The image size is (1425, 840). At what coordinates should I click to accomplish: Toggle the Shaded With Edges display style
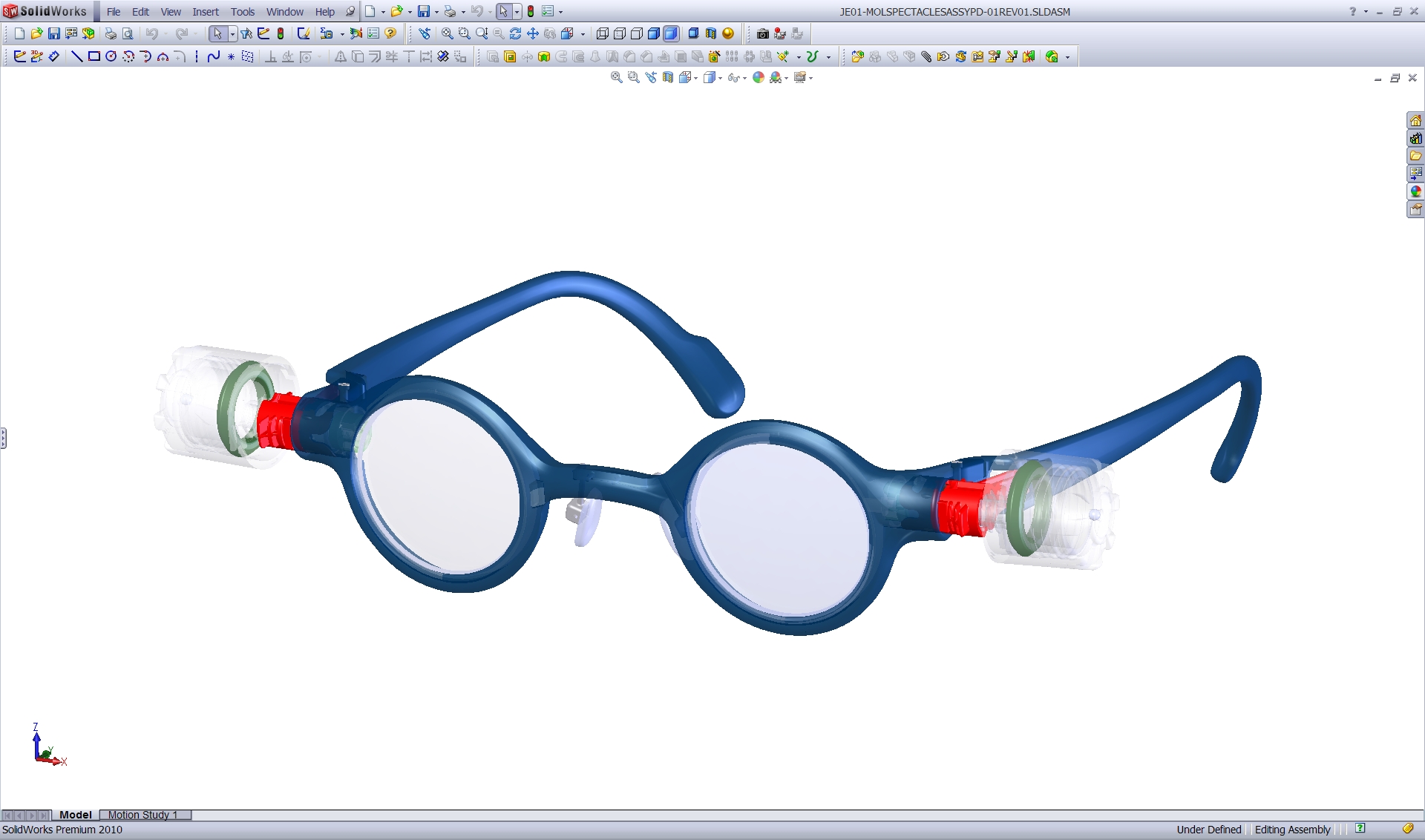click(652, 33)
